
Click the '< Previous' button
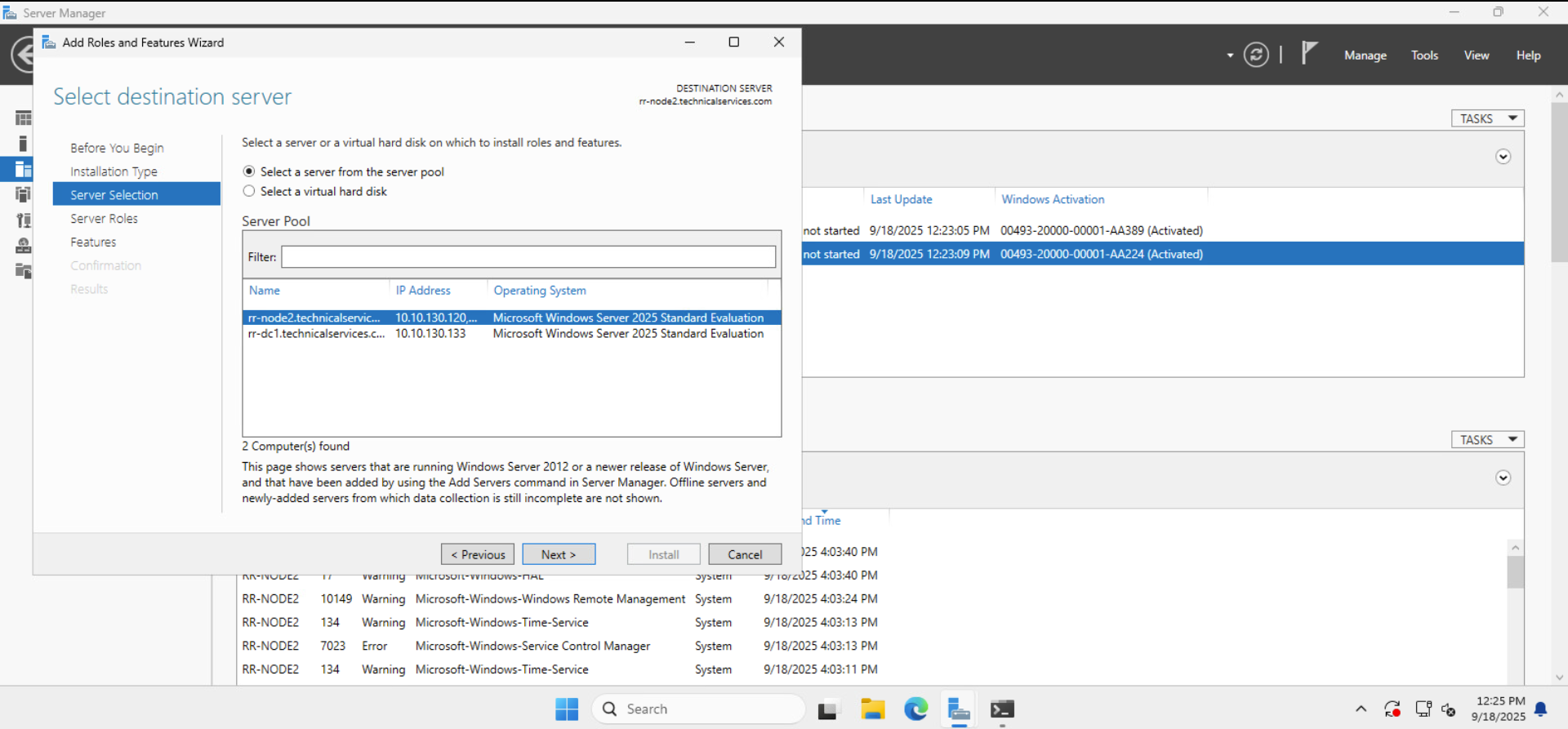[478, 554]
